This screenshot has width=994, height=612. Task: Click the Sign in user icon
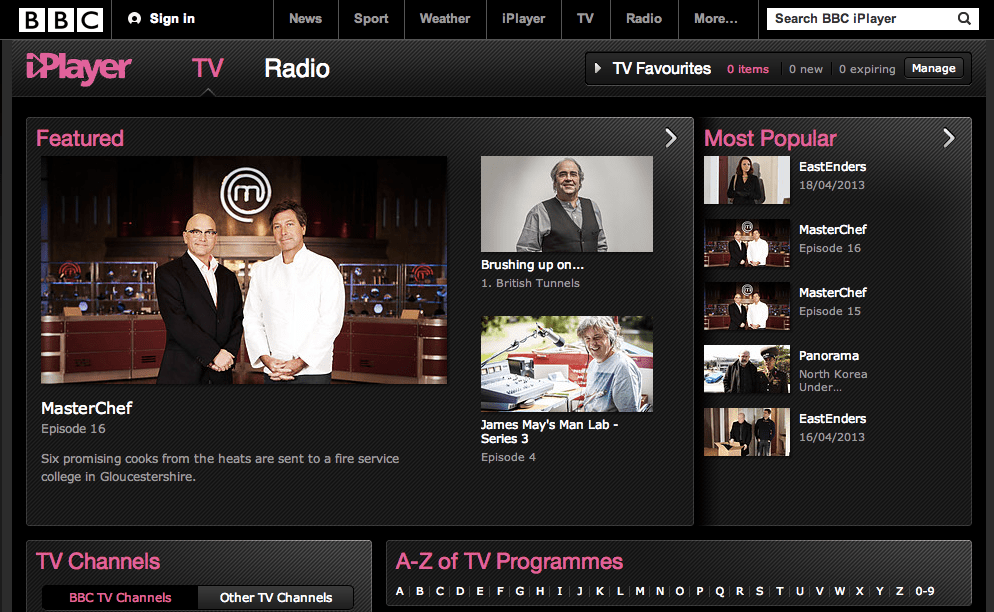135,19
